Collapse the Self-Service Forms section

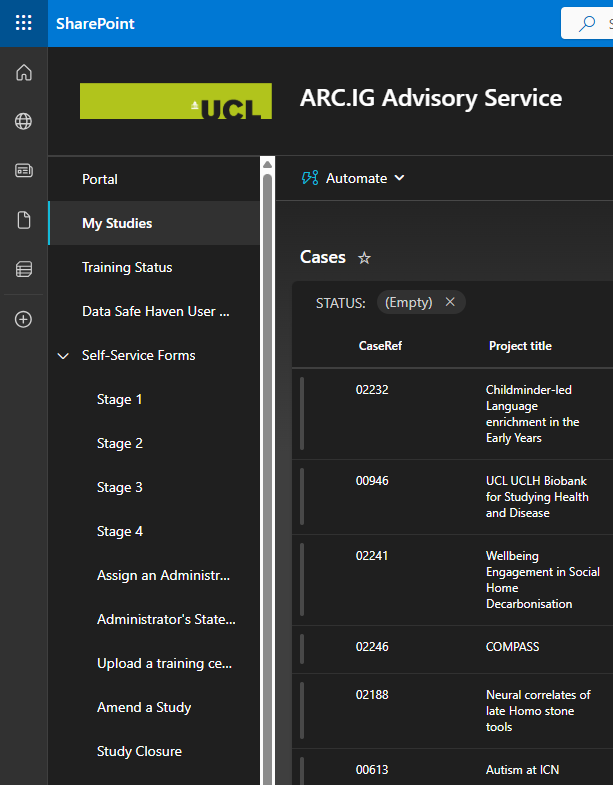click(64, 356)
